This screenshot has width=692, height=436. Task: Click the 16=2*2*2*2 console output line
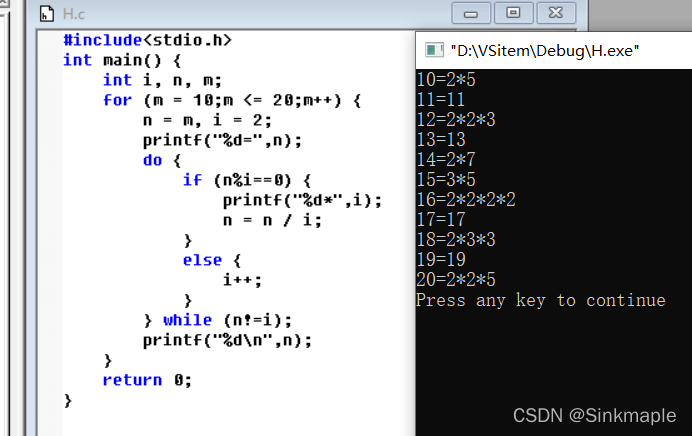pos(466,199)
